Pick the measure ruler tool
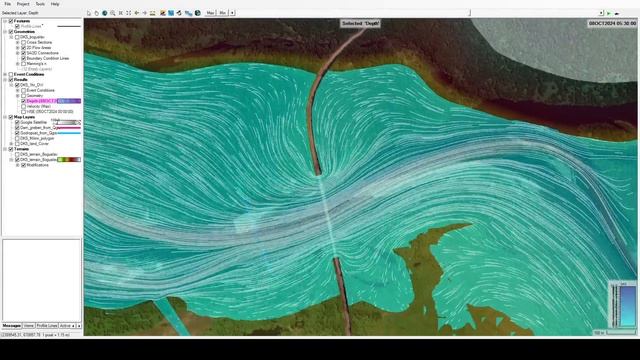Screen dimensions: 640x360 [153, 13]
